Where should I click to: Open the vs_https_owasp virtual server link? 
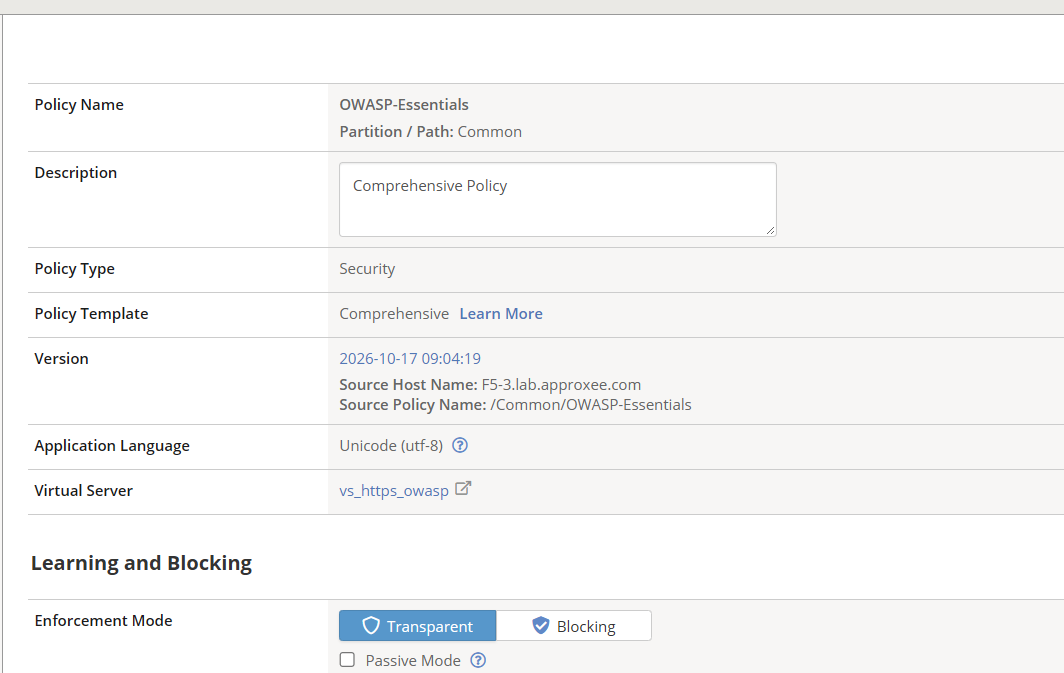394,491
